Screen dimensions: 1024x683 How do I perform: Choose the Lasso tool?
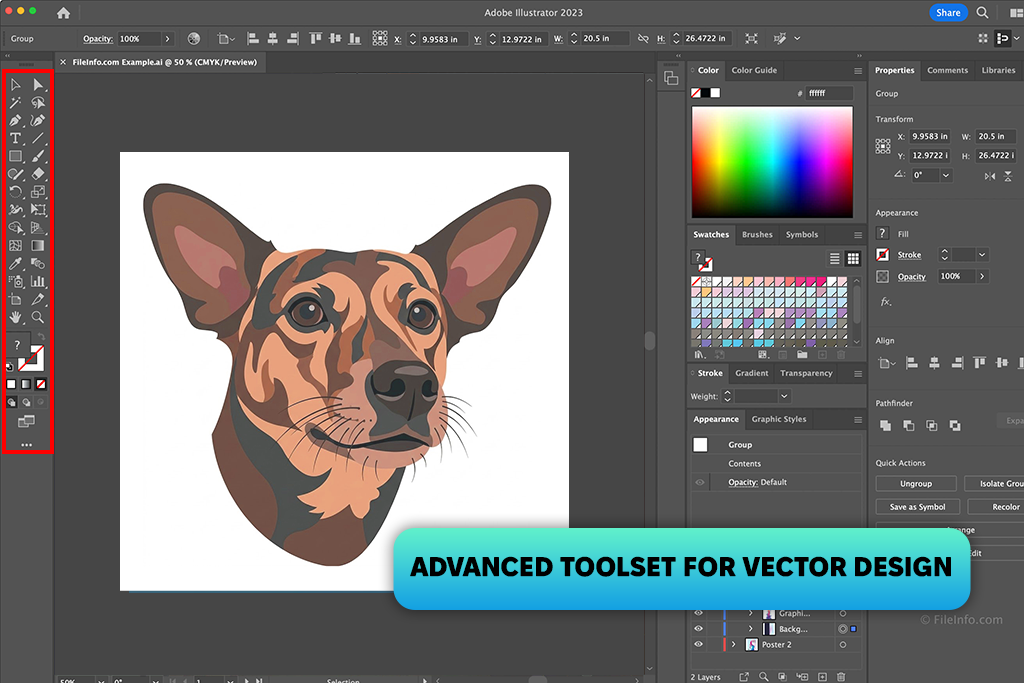pos(38,103)
